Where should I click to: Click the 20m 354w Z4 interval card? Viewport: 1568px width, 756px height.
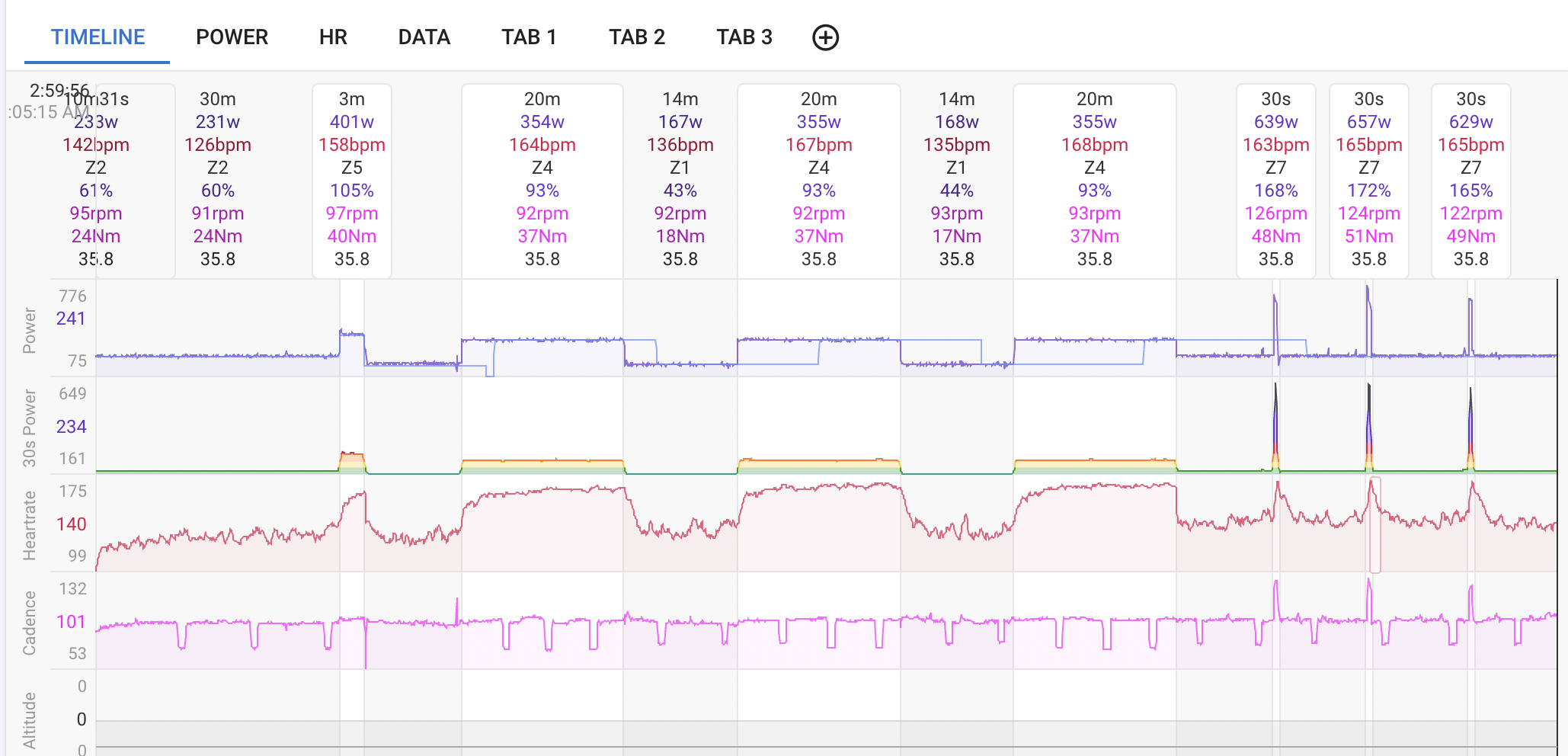coord(542,181)
